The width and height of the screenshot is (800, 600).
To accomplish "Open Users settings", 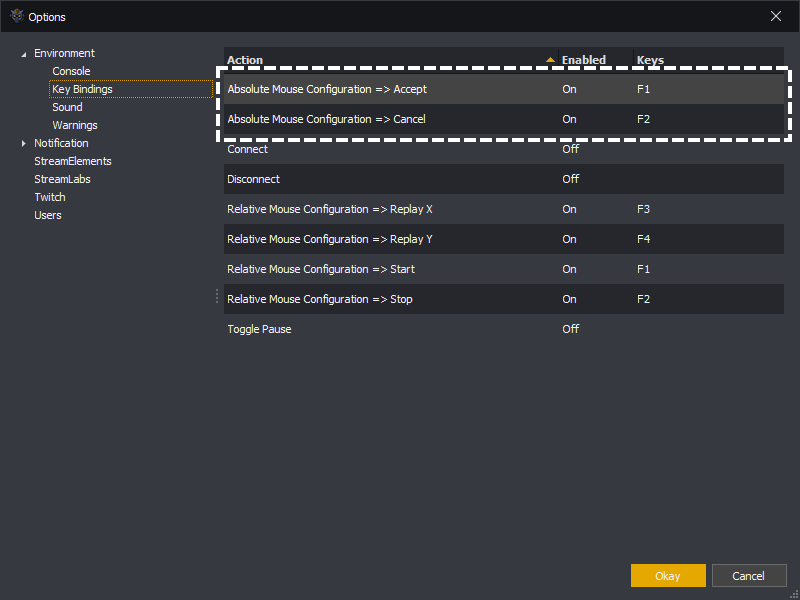I will (x=48, y=215).
